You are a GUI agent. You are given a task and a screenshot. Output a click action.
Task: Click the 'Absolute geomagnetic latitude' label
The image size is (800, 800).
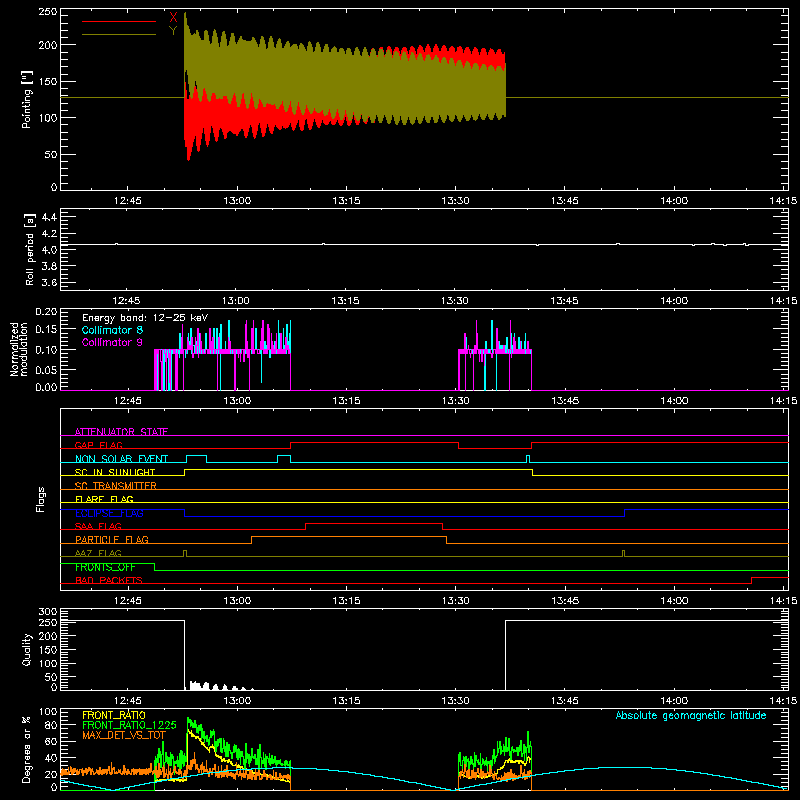point(691,715)
